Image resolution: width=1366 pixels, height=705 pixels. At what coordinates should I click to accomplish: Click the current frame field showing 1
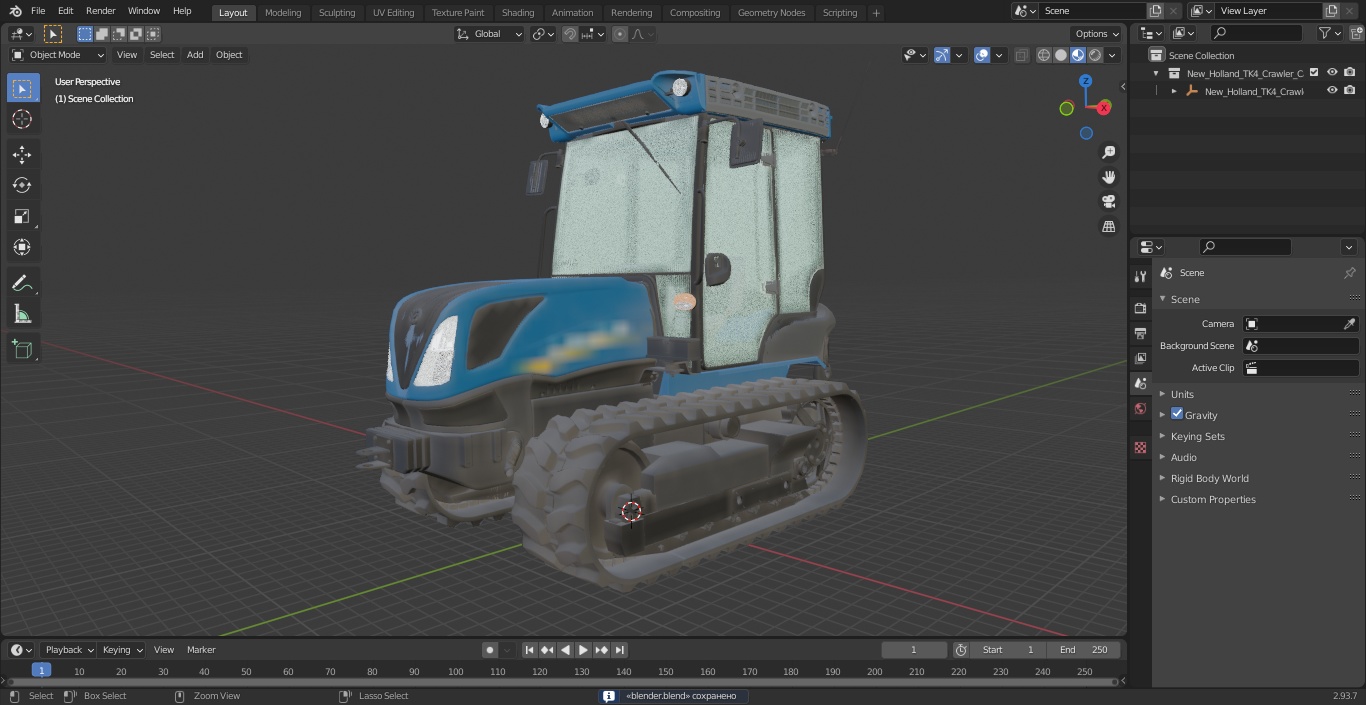click(914, 650)
